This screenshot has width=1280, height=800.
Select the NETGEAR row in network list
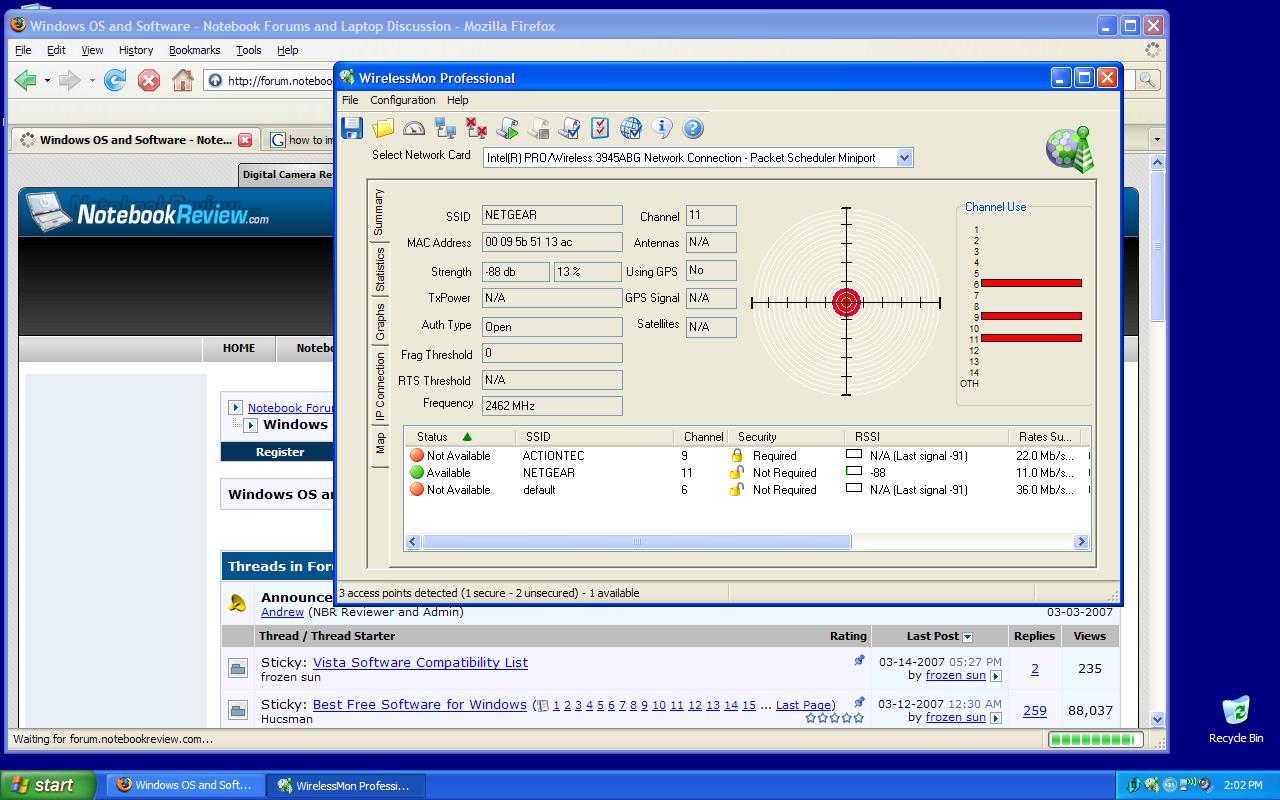(x=747, y=473)
